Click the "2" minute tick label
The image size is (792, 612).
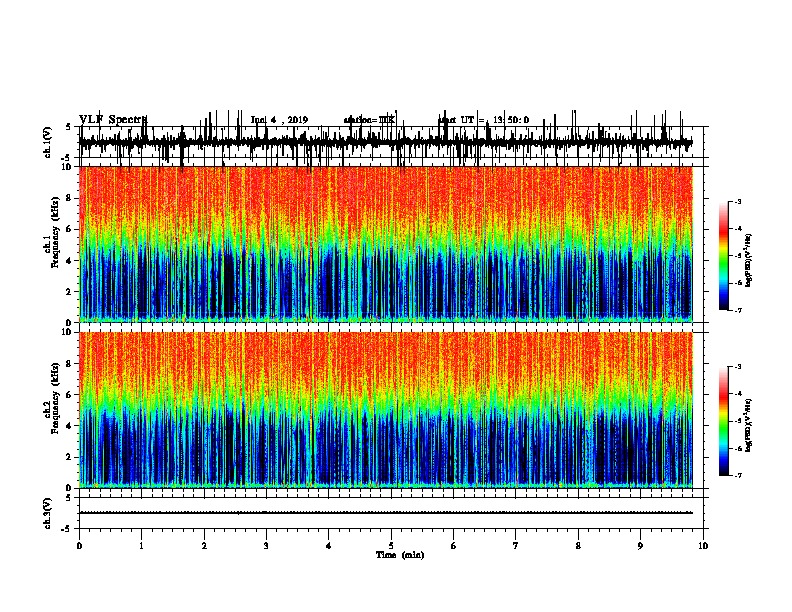[204, 546]
